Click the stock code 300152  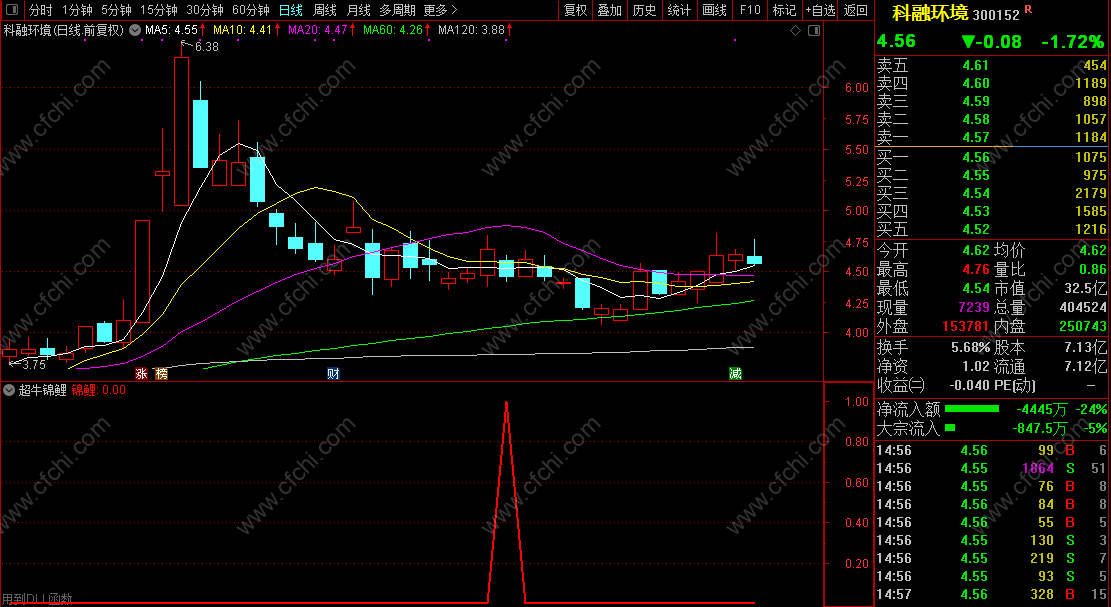pyautogui.click(x=996, y=15)
